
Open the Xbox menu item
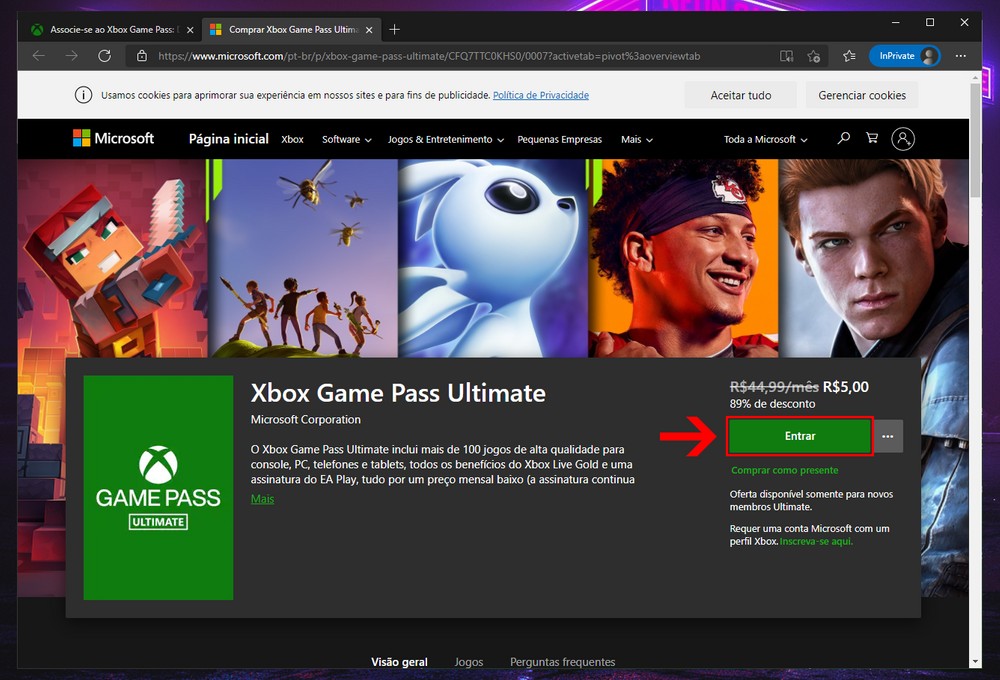pyautogui.click(x=292, y=139)
